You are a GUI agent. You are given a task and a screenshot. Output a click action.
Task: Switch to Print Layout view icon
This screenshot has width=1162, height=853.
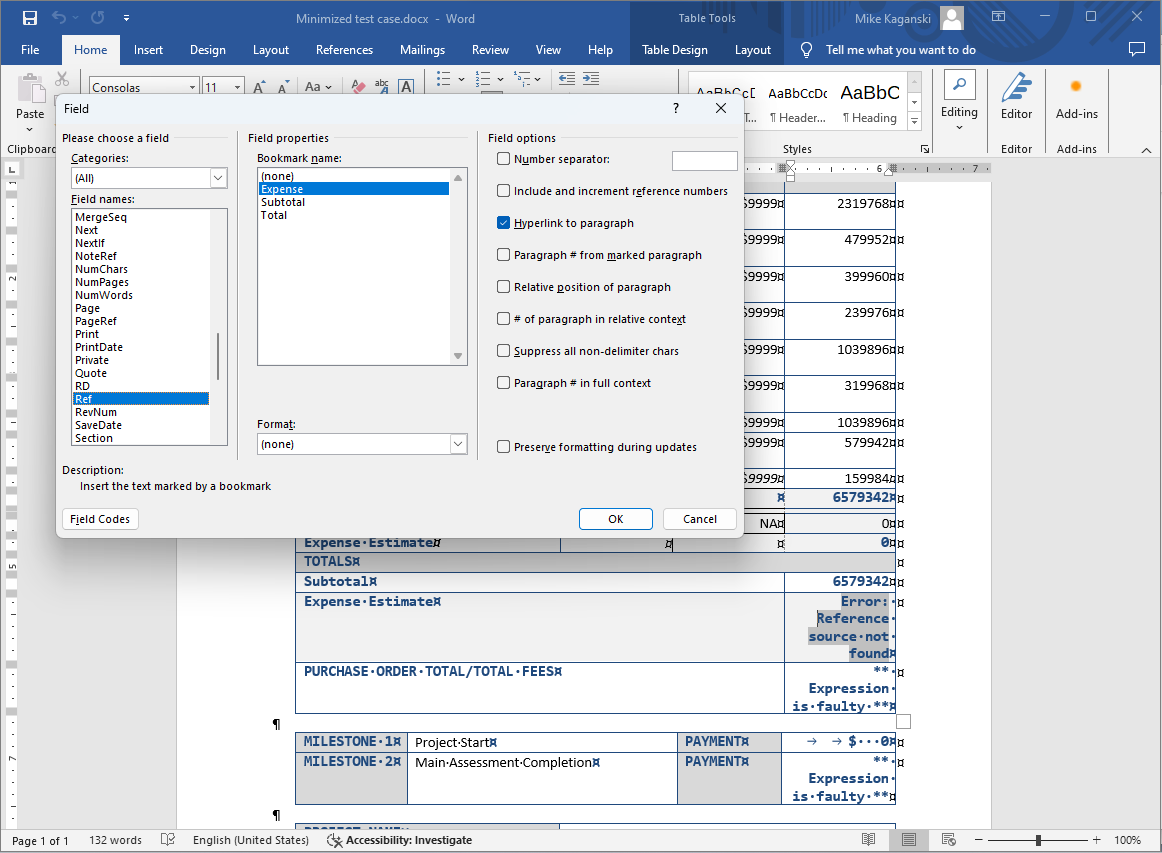(909, 840)
